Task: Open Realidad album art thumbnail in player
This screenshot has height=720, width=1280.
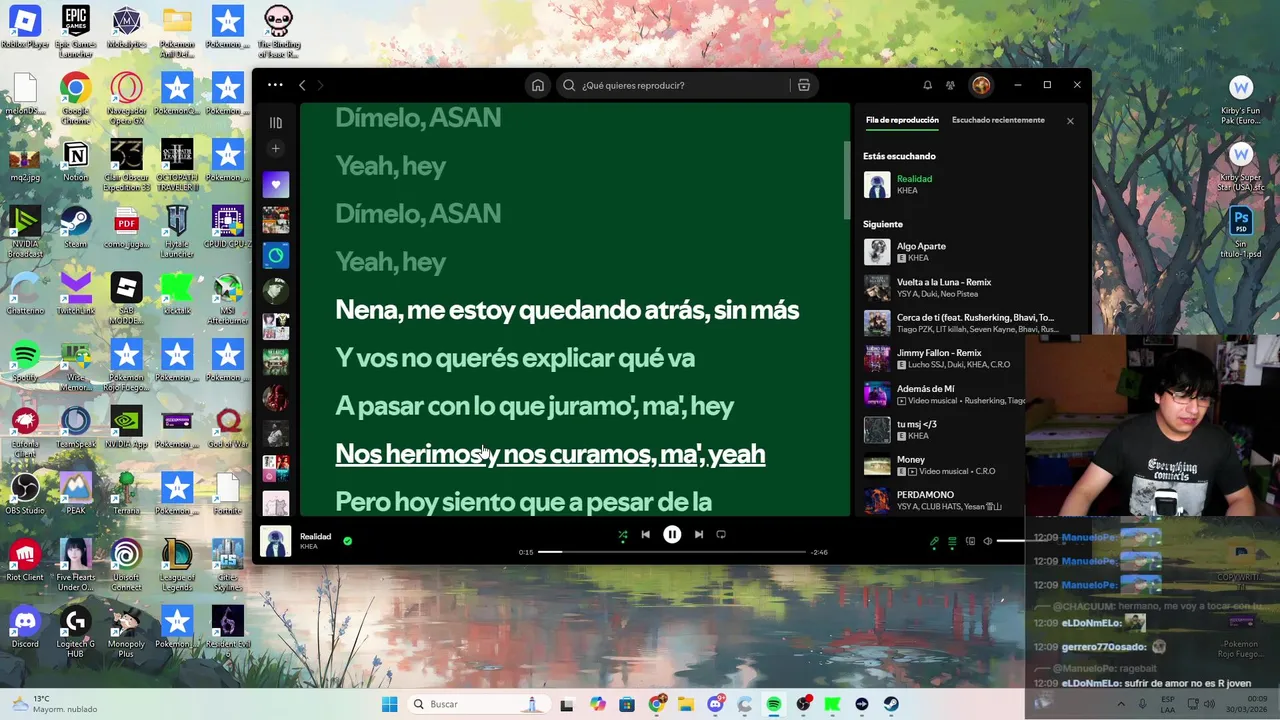Action: (275, 541)
